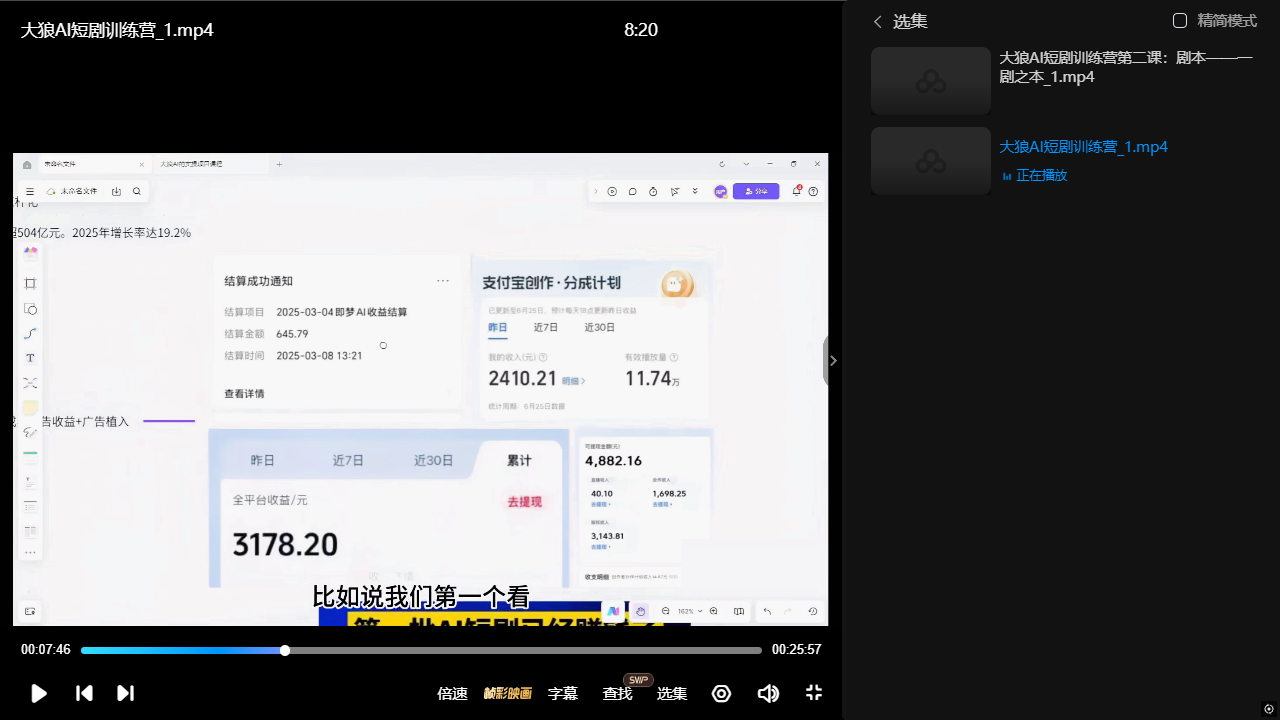The height and width of the screenshot is (720, 1280).
Task: Click thumbnail of currently playing video
Action: click(x=931, y=161)
